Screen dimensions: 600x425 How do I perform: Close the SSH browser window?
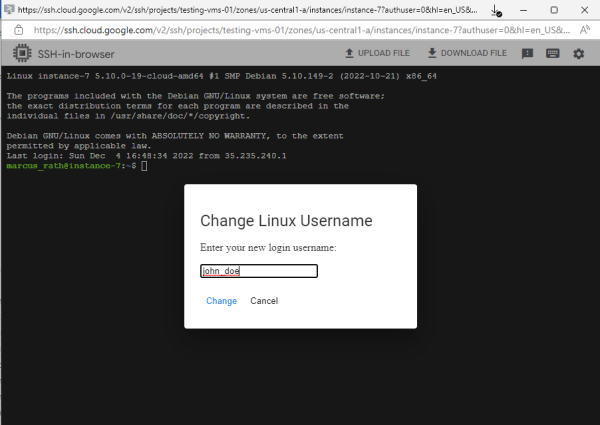tap(584, 10)
